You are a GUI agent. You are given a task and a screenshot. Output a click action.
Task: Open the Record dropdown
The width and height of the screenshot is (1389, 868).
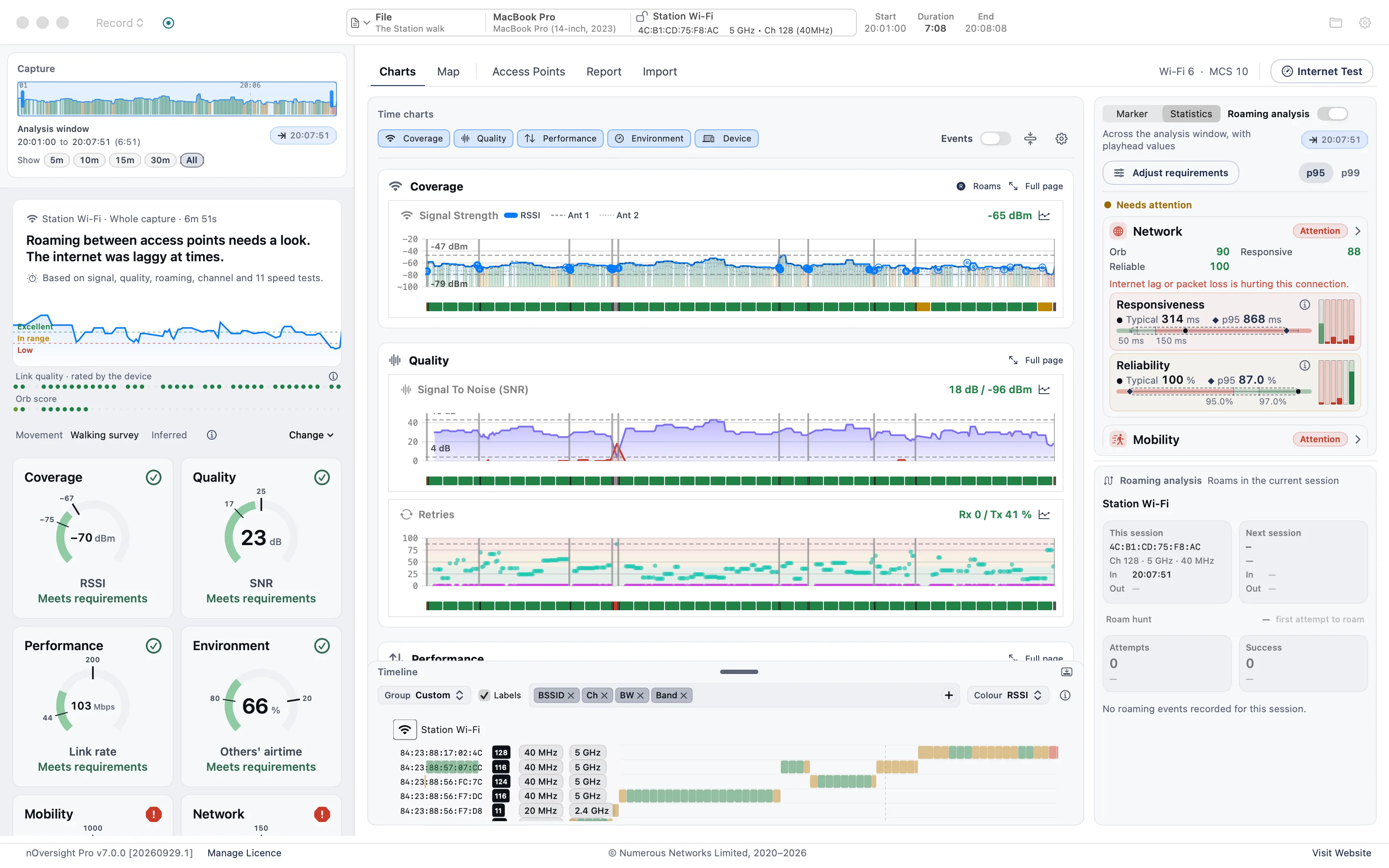pyautogui.click(x=119, y=23)
